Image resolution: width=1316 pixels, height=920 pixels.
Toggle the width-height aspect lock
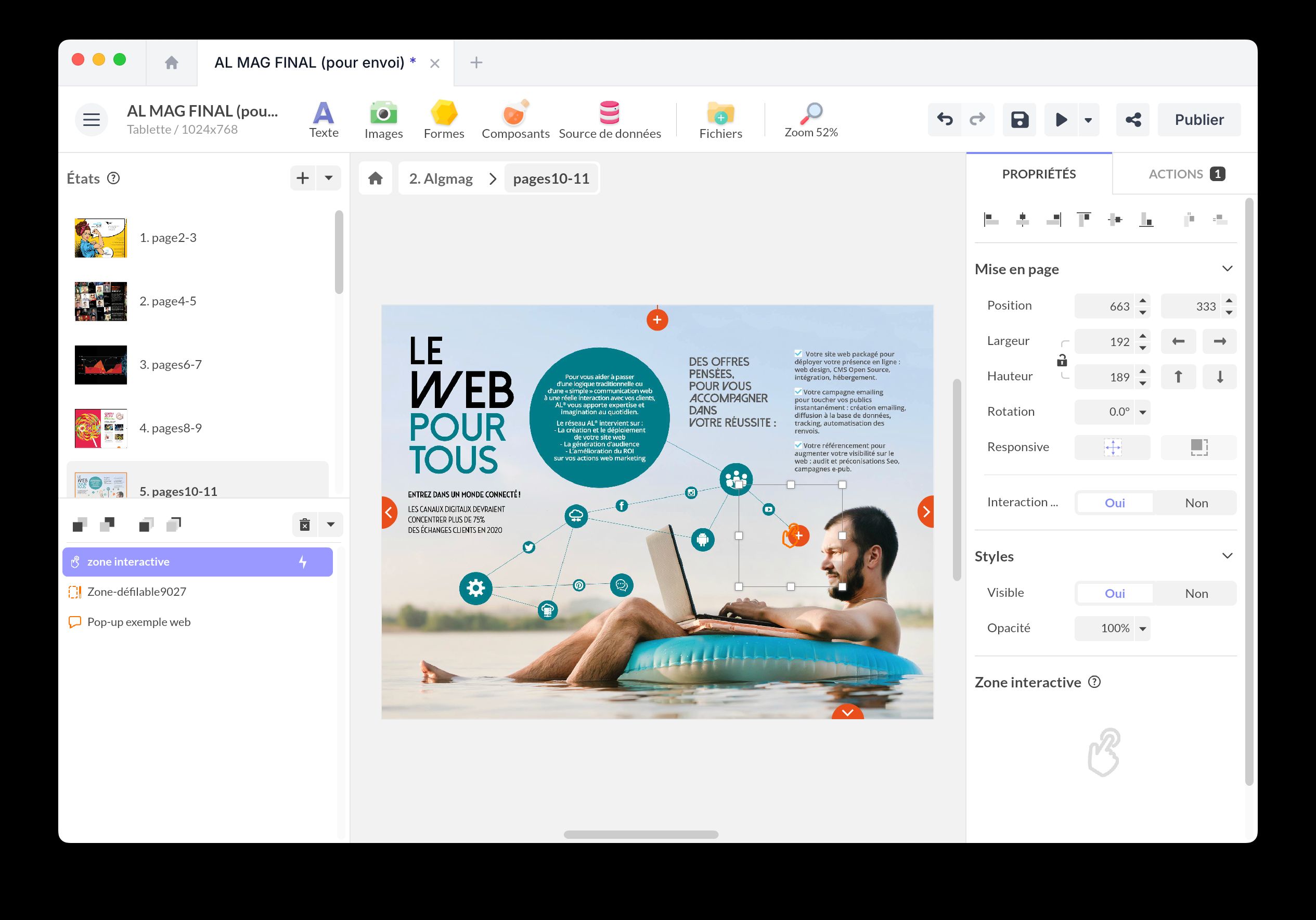[x=1062, y=360]
